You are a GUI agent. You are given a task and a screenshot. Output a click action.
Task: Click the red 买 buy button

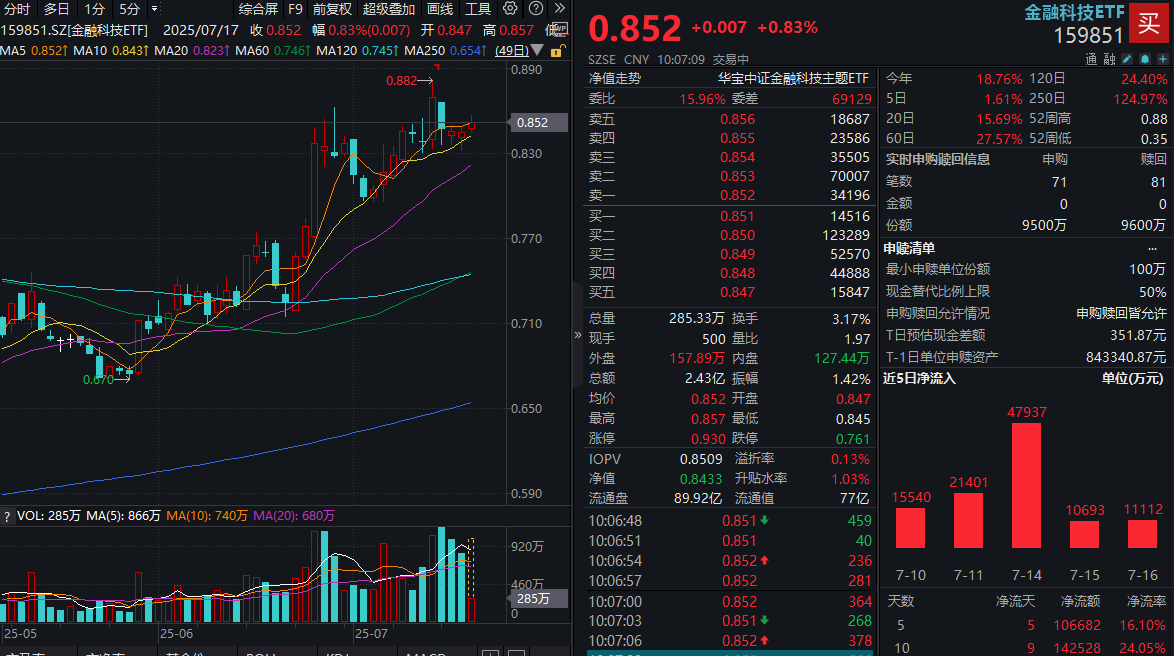1149,24
